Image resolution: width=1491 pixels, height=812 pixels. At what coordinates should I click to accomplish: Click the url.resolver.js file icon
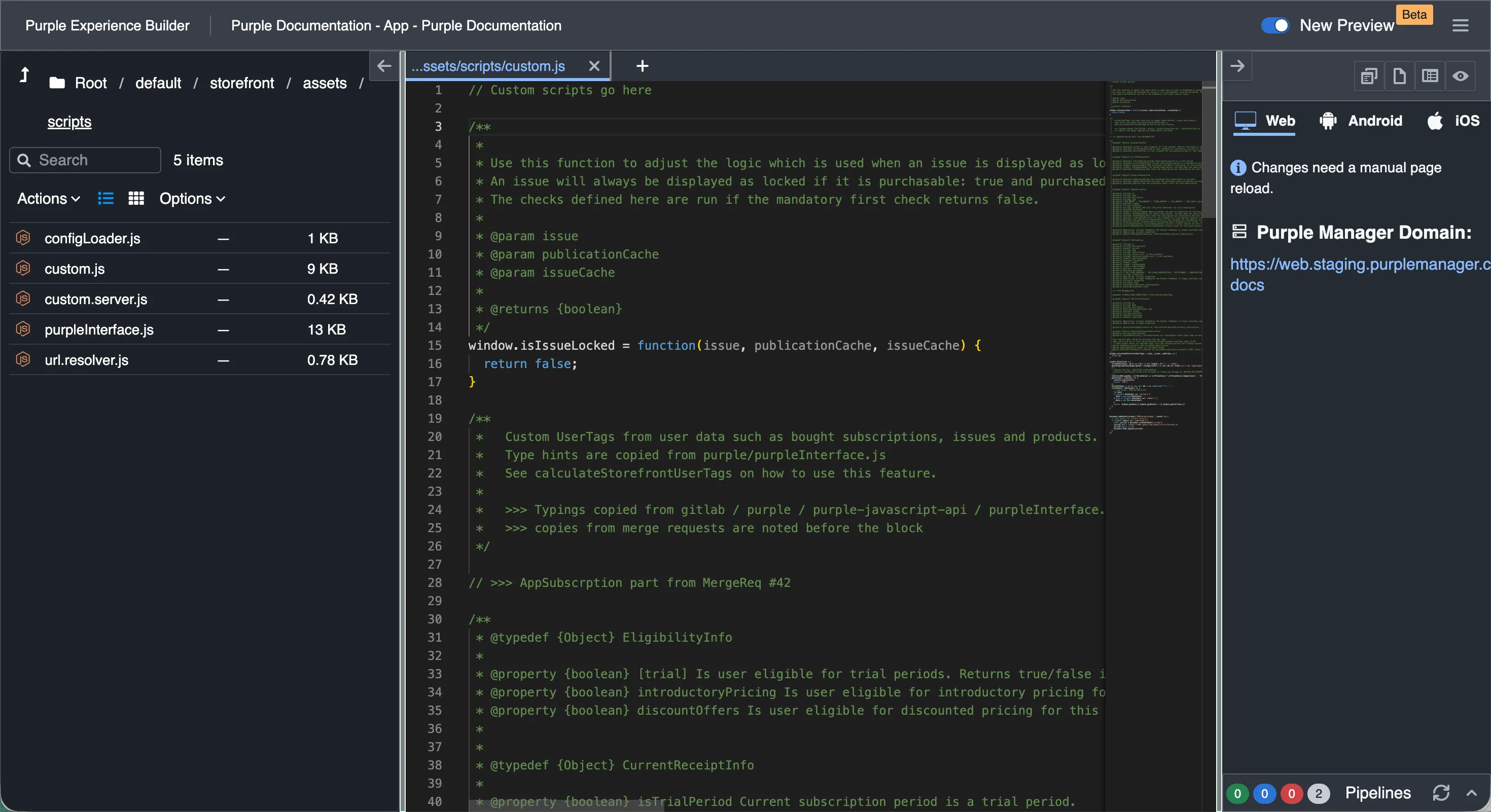click(x=23, y=359)
